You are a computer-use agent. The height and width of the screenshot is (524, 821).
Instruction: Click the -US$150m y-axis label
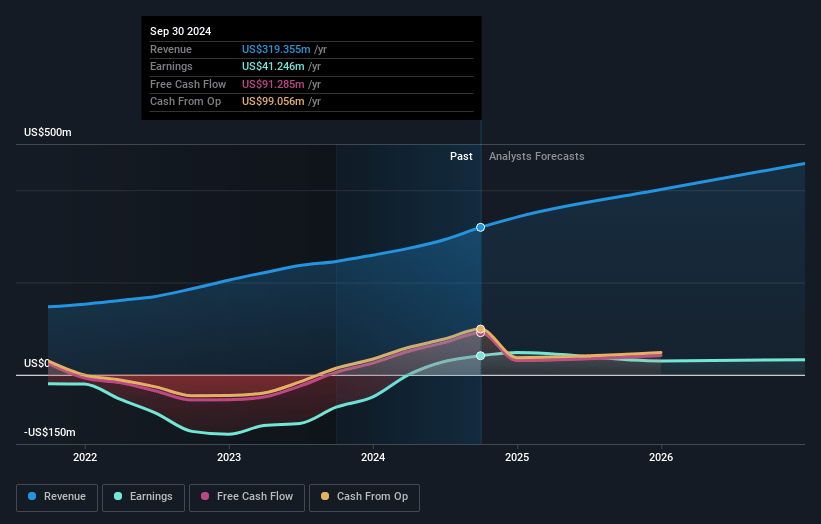[50, 432]
